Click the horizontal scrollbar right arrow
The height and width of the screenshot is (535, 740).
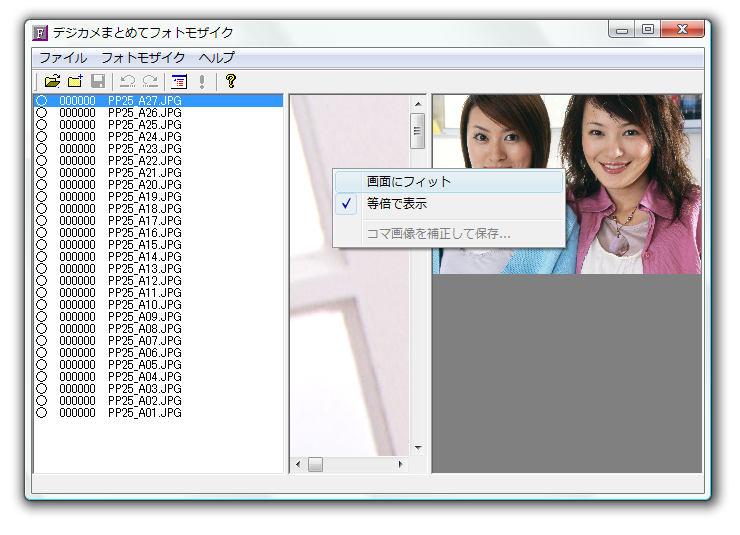click(401, 464)
